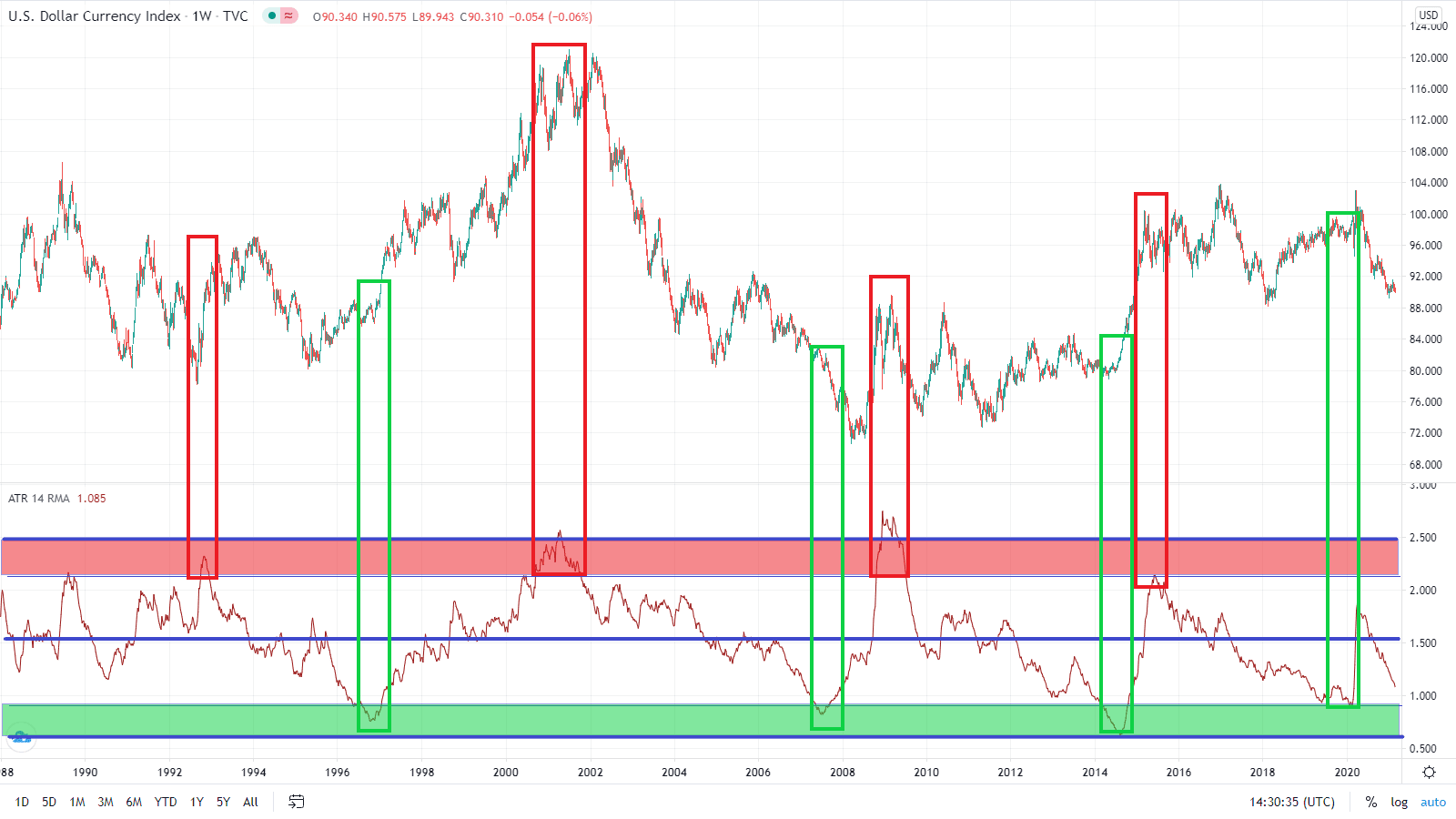The height and width of the screenshot is (819, 1456).
Task: Click the pink approximate-data indicator icon
Action: [x=288, y=15]
